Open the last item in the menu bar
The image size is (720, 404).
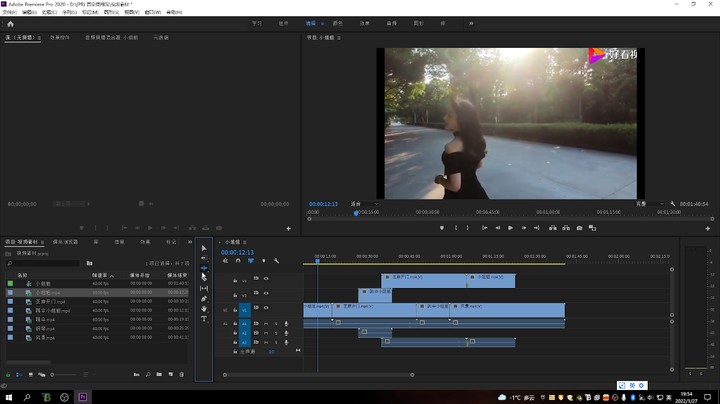(x=174, y=12)
